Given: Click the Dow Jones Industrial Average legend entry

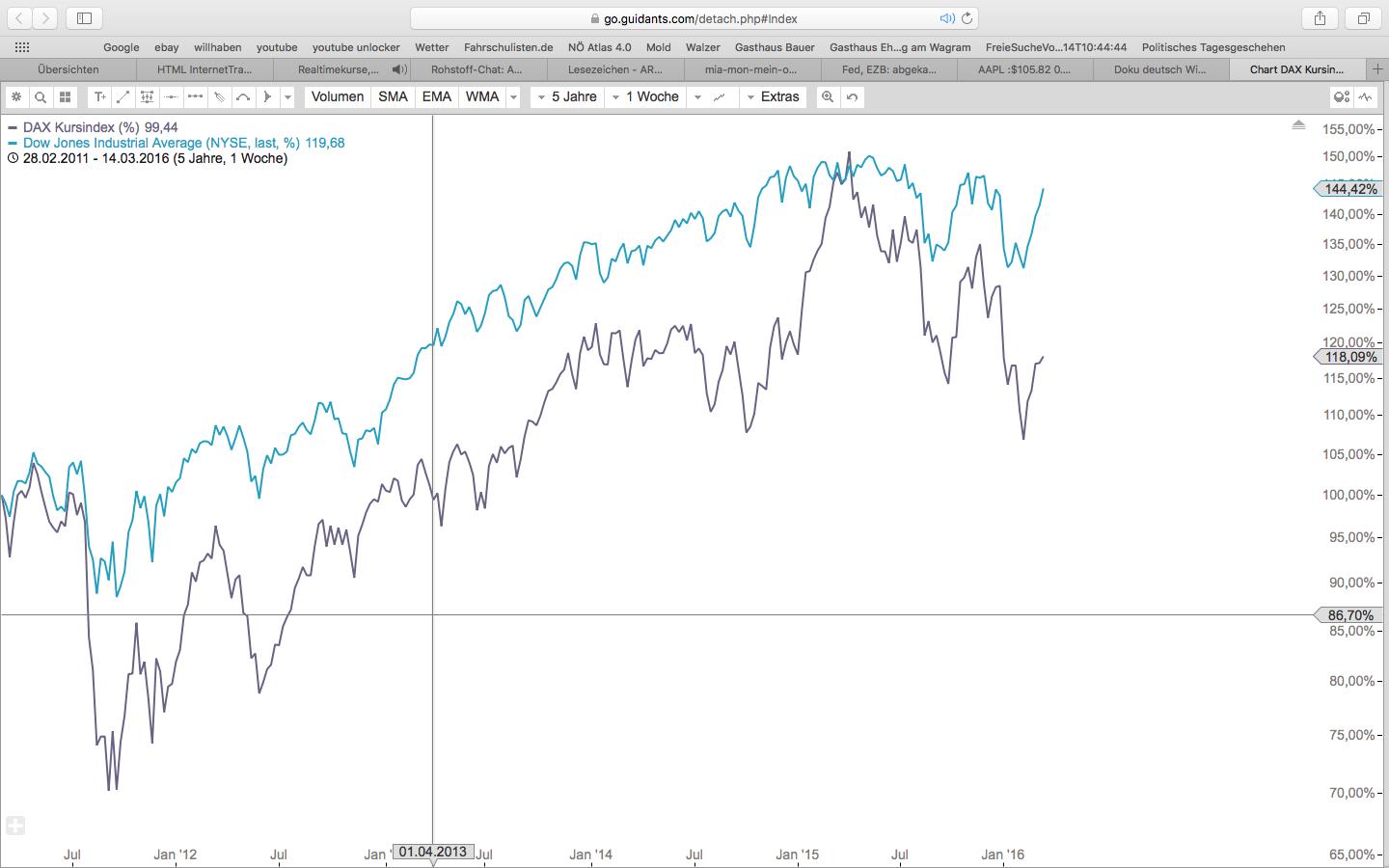Looking at the screenshot, I should (176, 143).
